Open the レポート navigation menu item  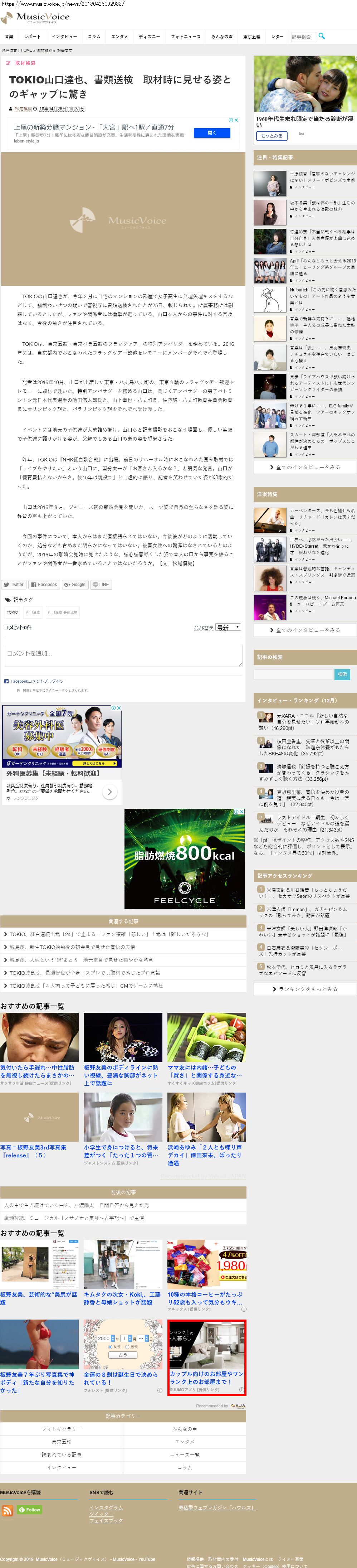(32, 37)
